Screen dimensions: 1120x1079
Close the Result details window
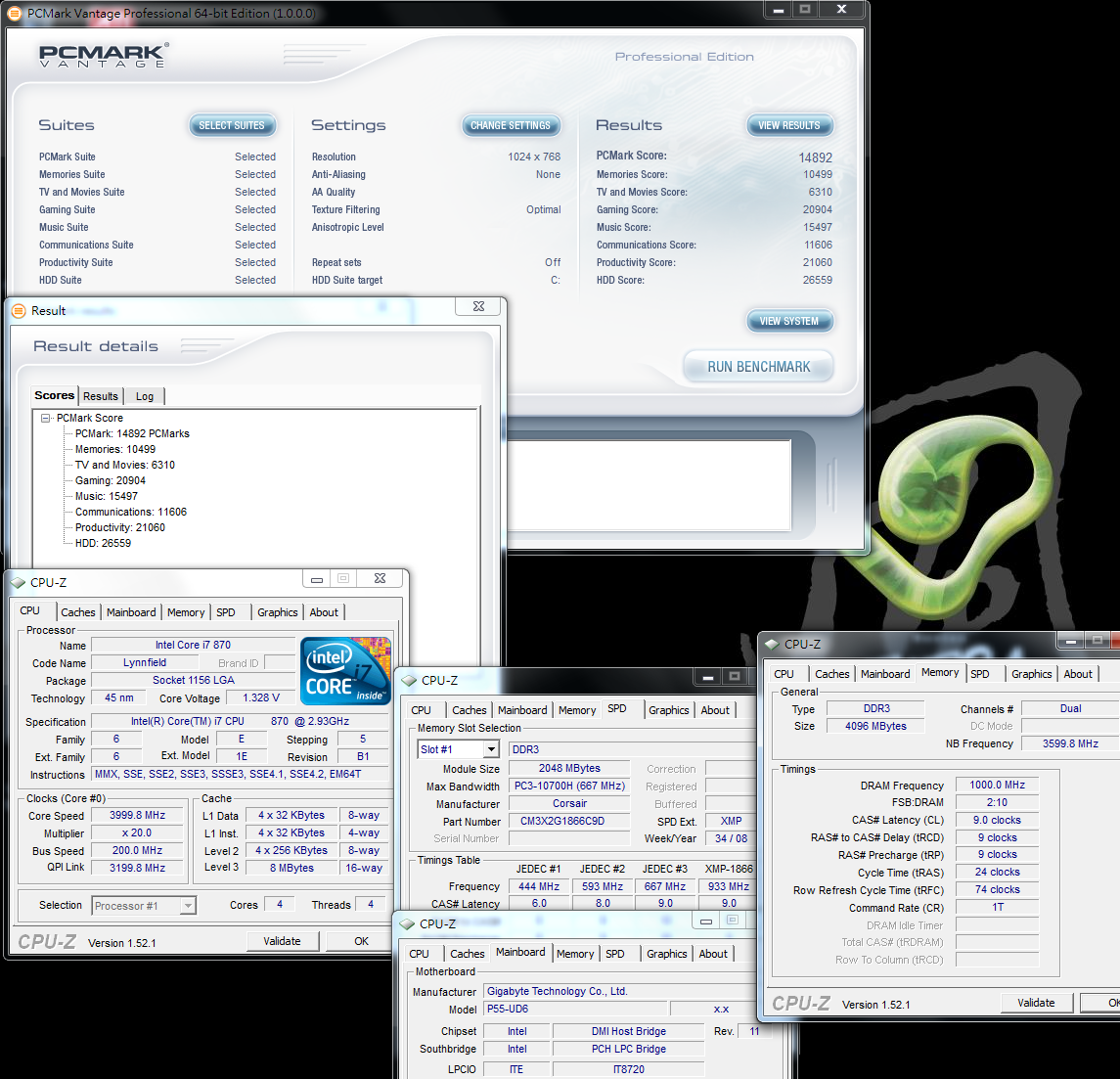478,307
